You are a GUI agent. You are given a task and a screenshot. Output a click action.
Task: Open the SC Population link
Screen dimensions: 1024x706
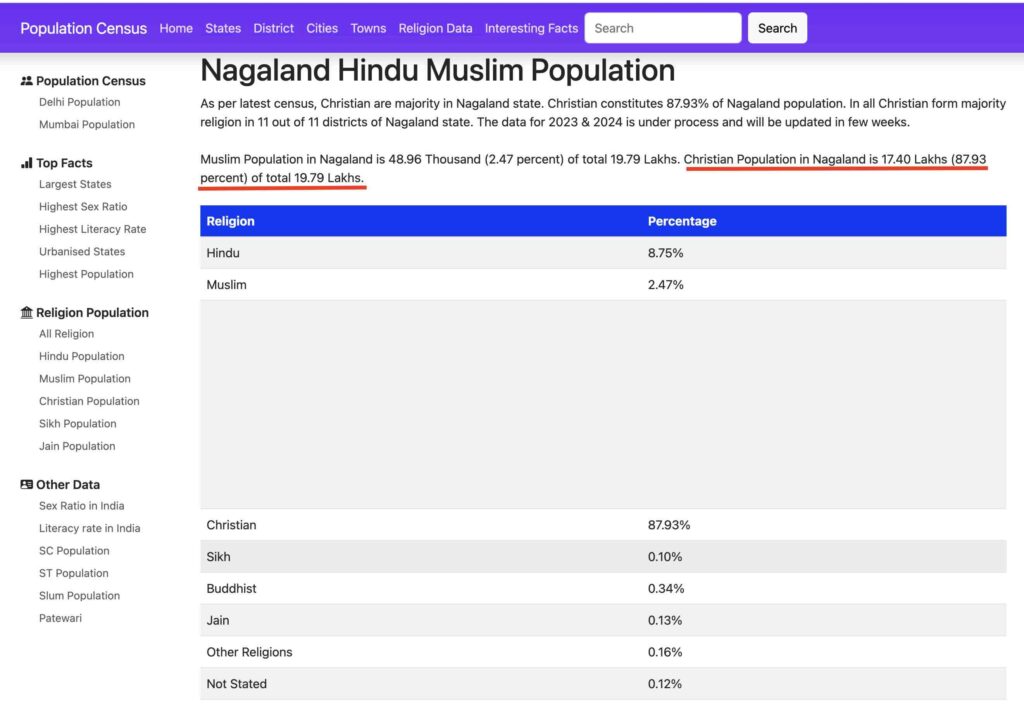pos(74,551)
